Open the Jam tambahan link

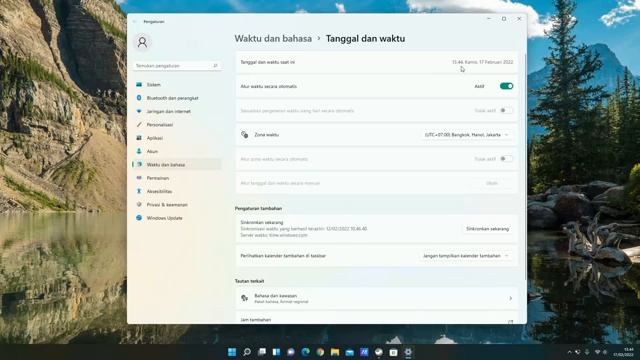pos(377,318)
